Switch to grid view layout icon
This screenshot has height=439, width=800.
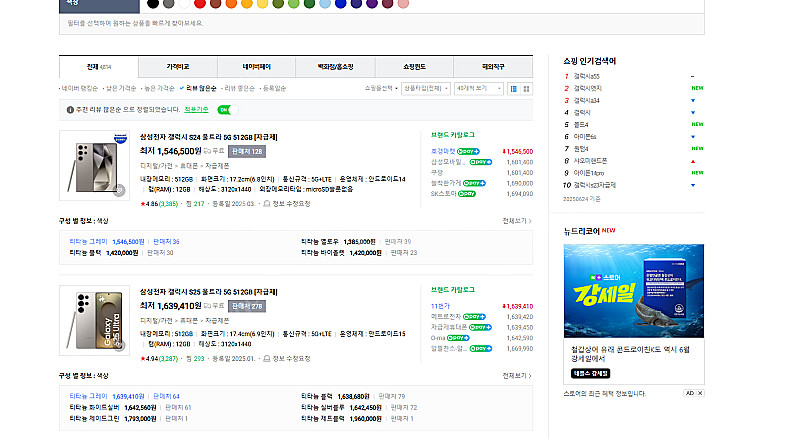pos(527,89)
